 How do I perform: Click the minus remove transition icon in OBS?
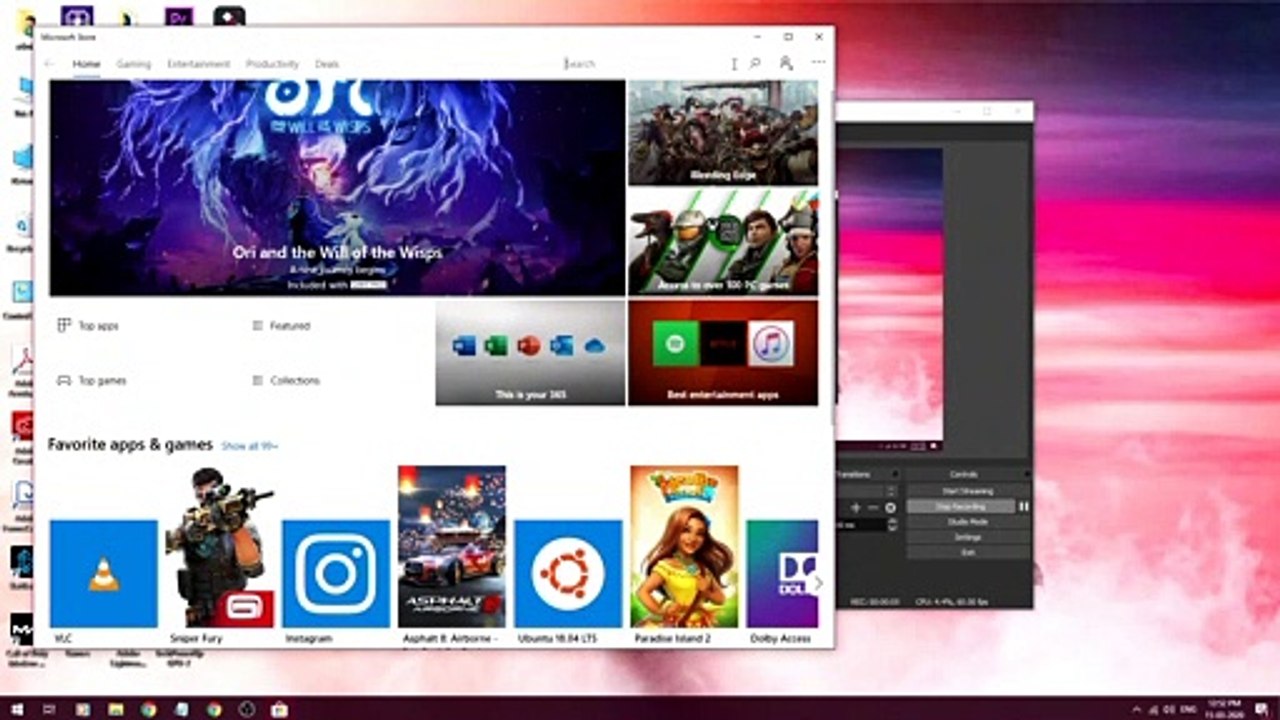(x=873, y=508)
